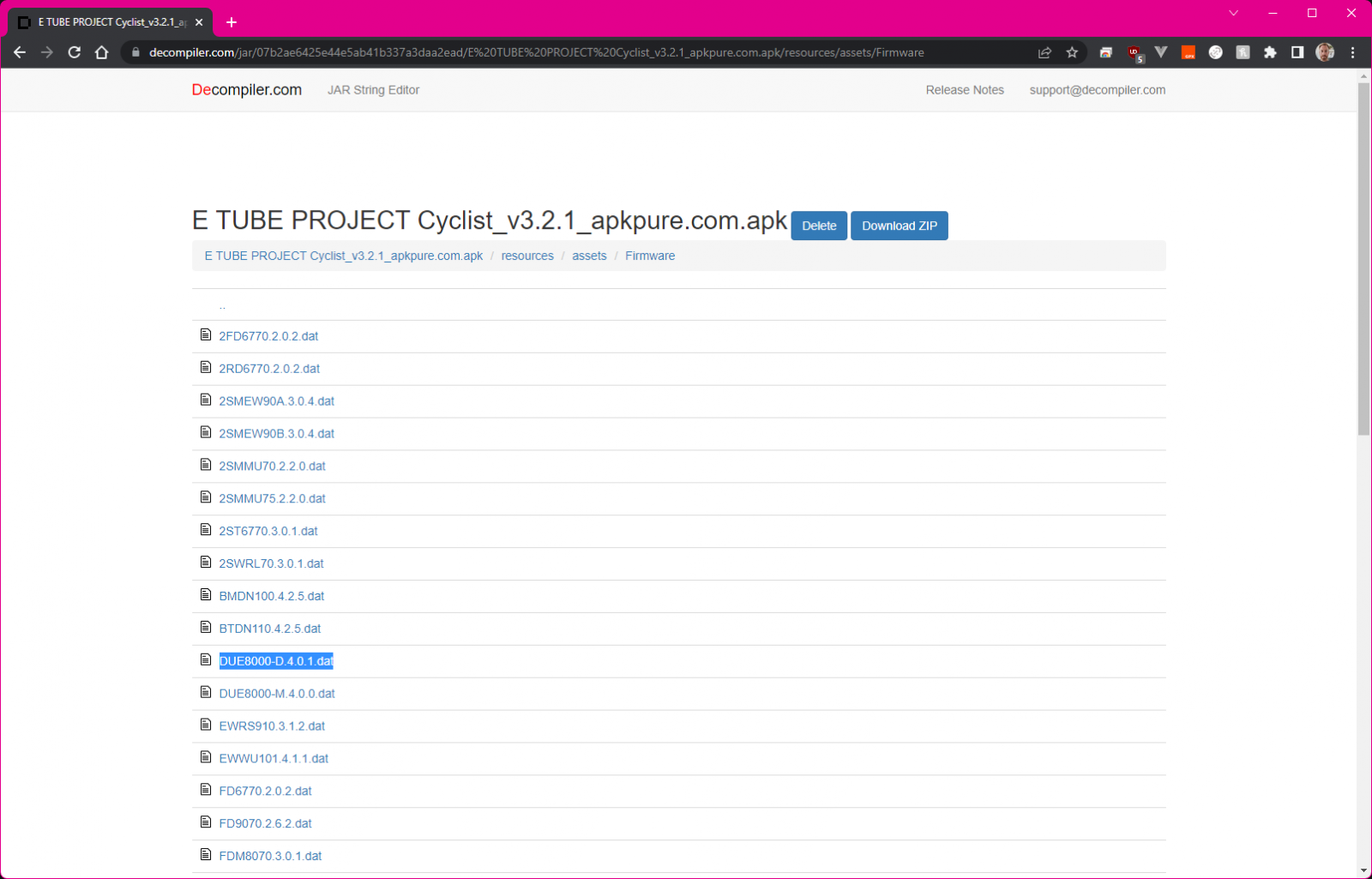
Task: Open file BTDN110.4.2.5.dat
Action: pos(270,629)
